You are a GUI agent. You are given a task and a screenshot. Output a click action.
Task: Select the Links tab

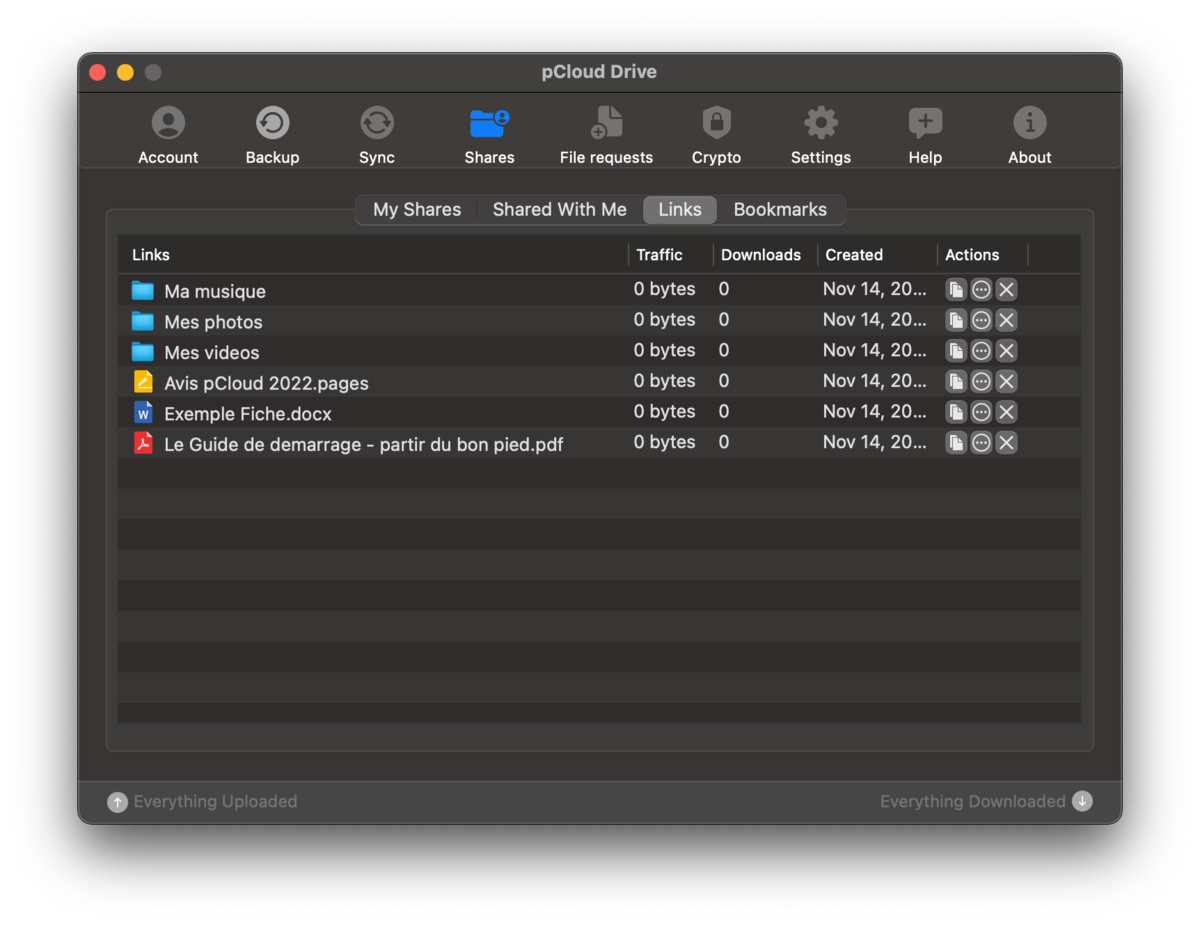tap(680, 210)
